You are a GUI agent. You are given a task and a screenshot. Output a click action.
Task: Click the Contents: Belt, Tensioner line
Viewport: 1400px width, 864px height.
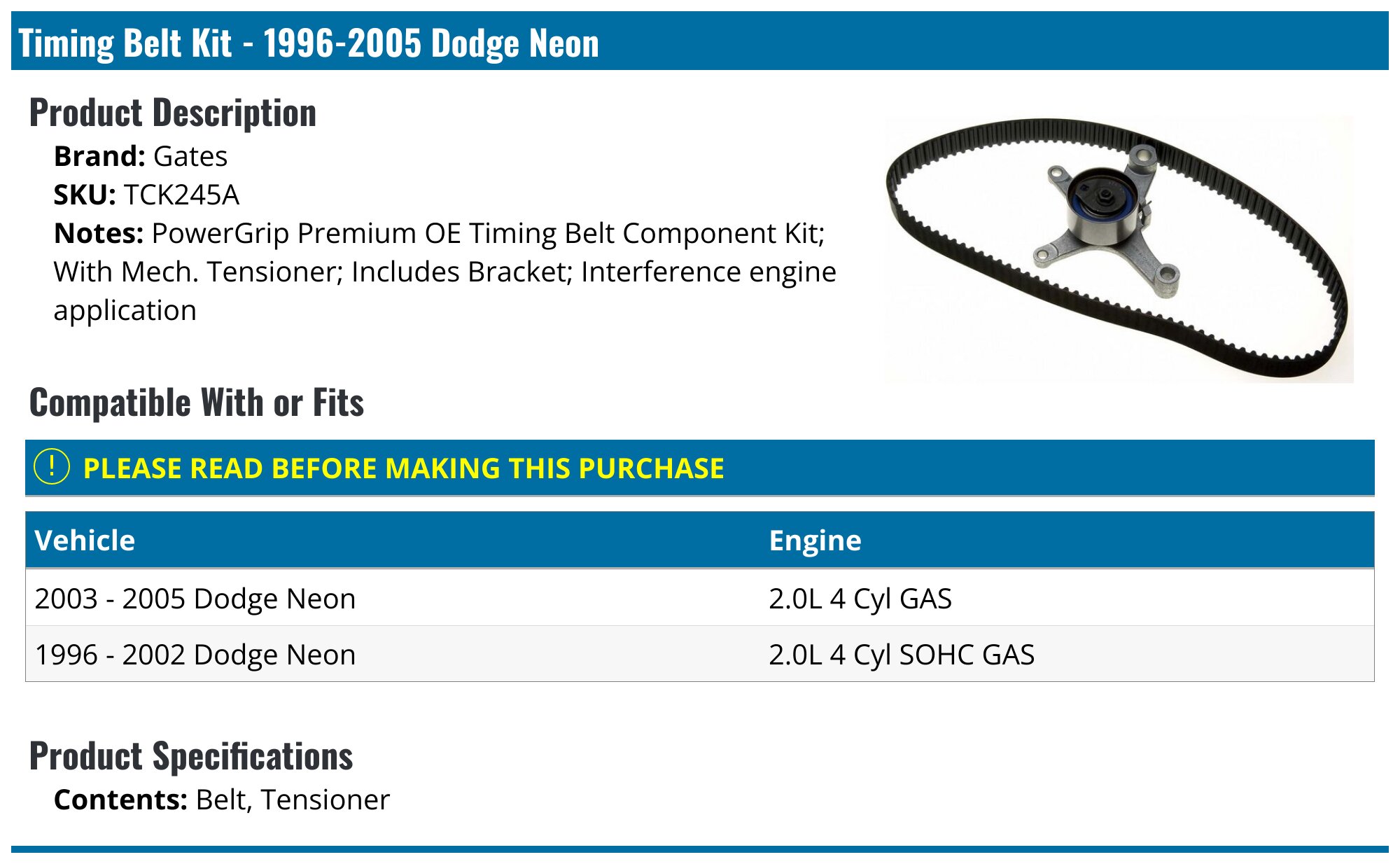221,800
